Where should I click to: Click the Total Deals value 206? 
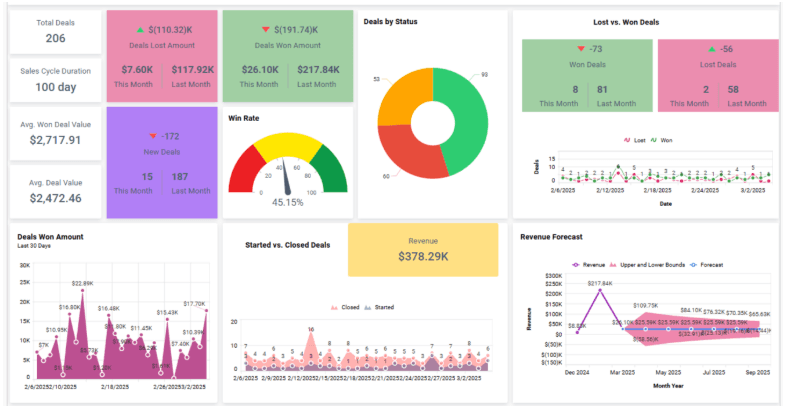pyautogui.click(x=55, y=38)
